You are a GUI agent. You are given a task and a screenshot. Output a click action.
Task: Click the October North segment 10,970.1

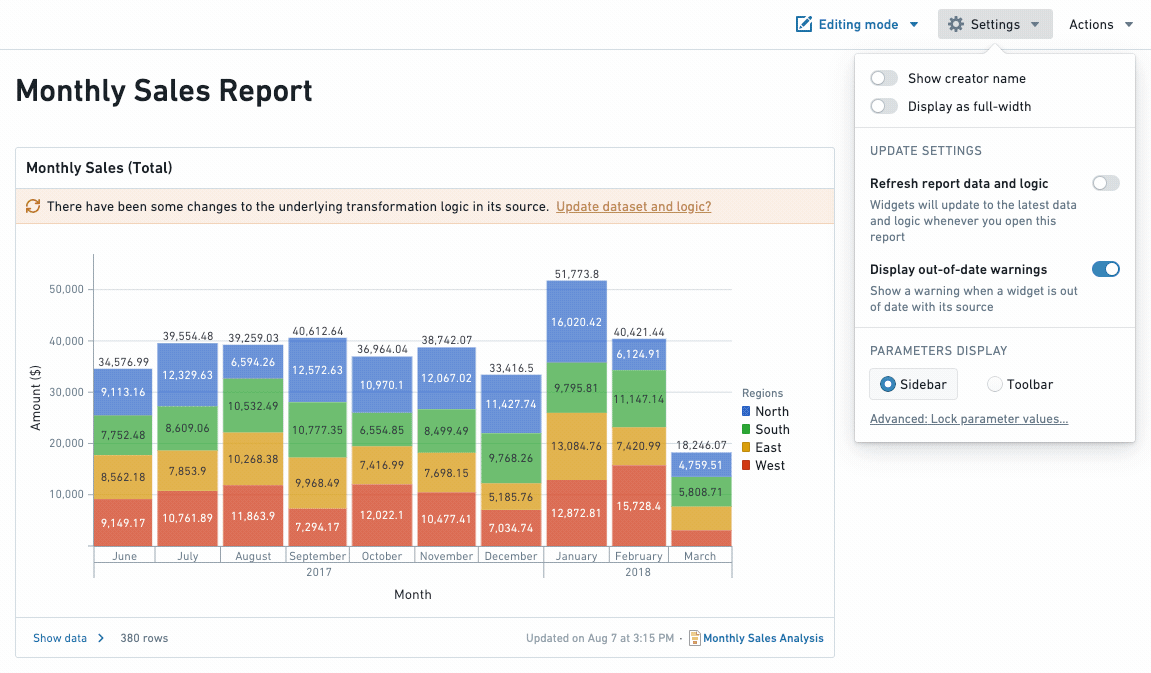point(382,385)
